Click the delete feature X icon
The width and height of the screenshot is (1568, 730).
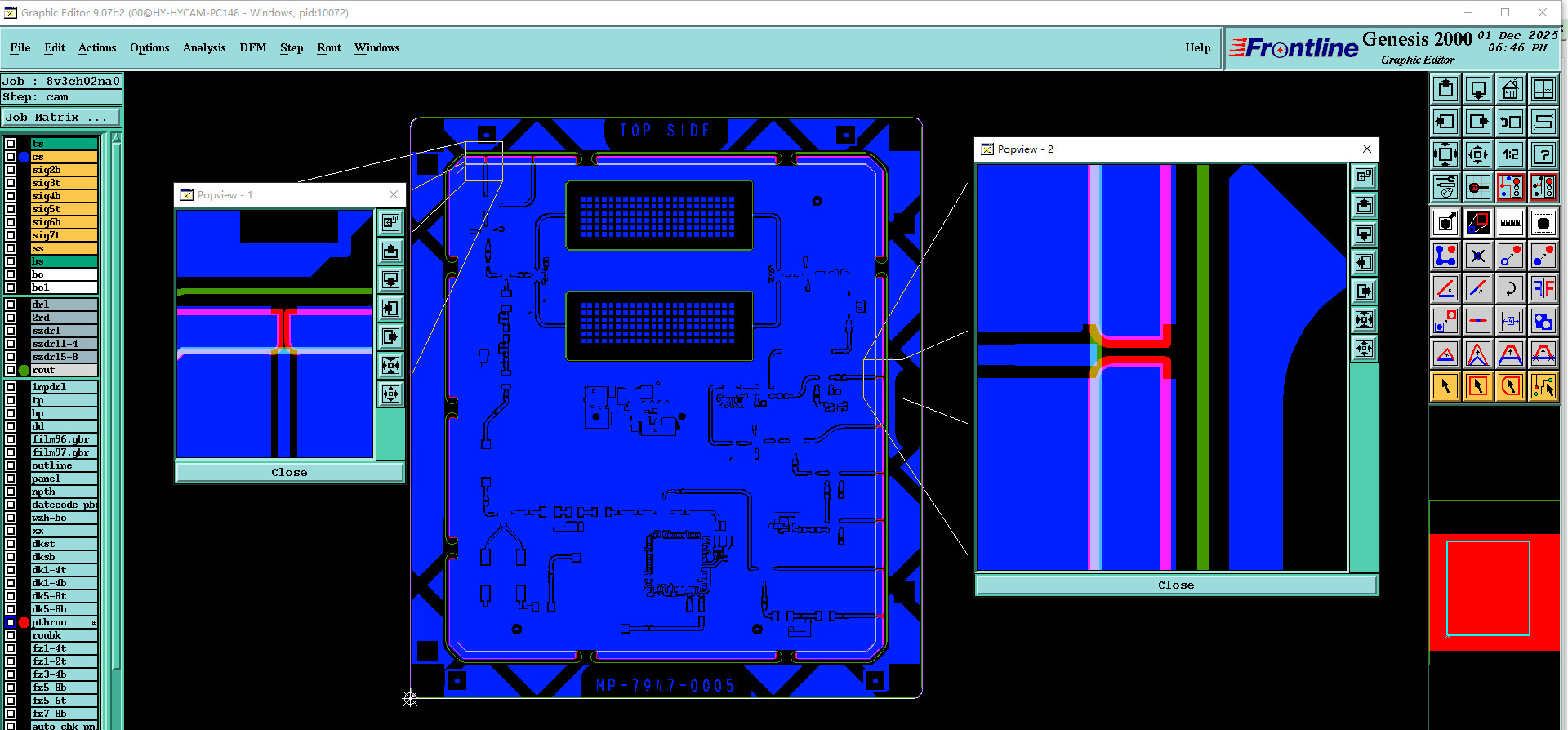click(x=1477, y=256)
